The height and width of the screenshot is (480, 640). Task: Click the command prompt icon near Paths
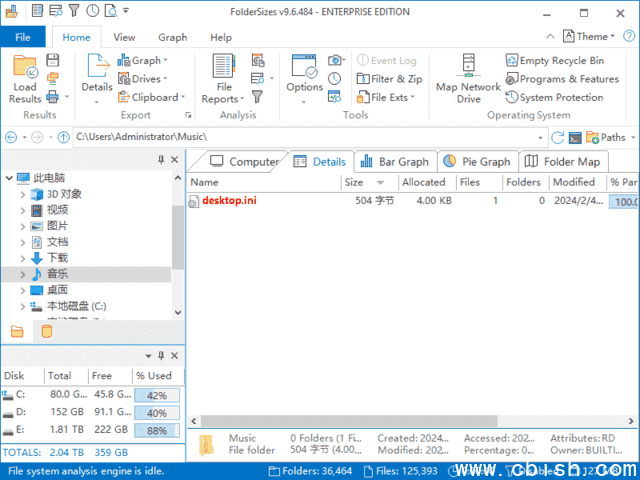click(x=575, y=138)
